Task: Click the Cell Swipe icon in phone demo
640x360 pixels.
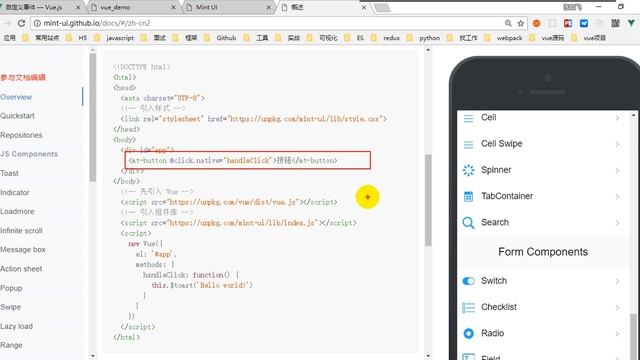Action: (x=469, y=144)
